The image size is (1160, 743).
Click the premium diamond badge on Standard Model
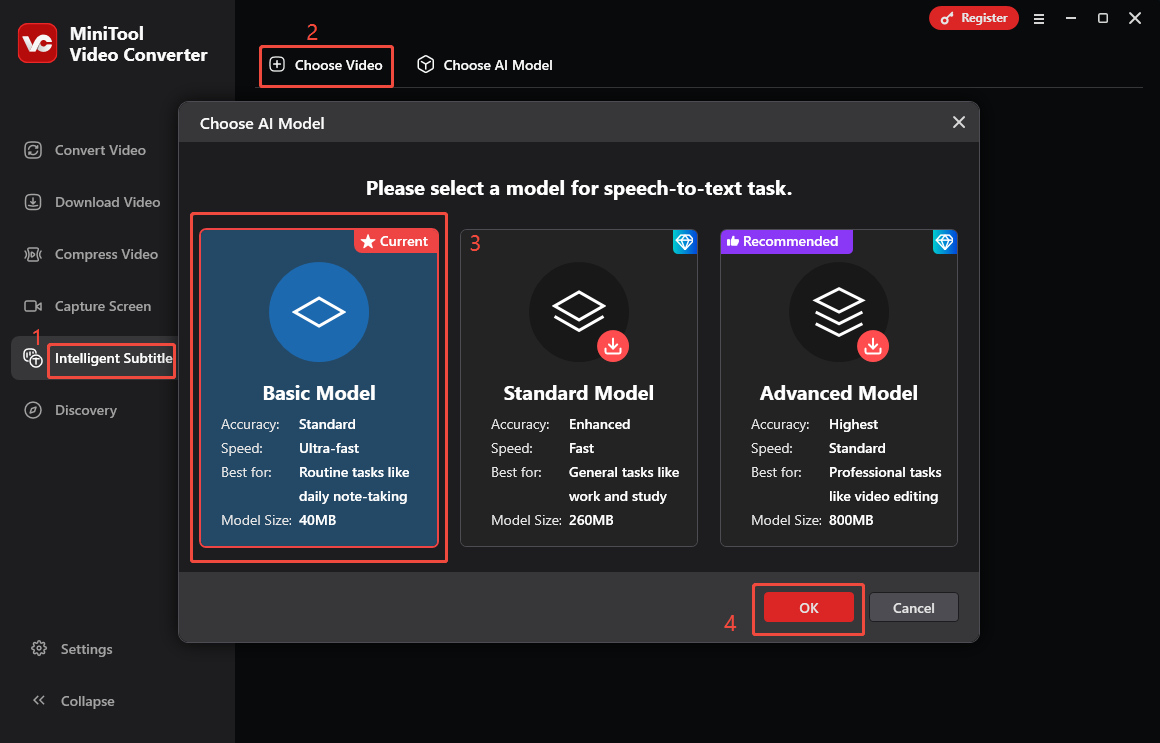(x=685, y=241)
